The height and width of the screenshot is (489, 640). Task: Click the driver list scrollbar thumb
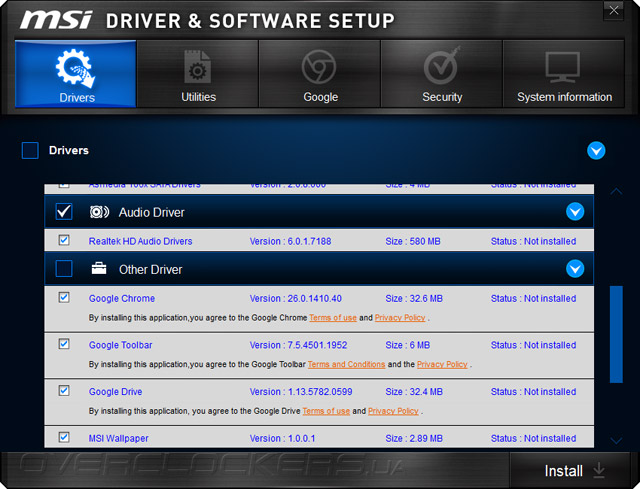616,334
